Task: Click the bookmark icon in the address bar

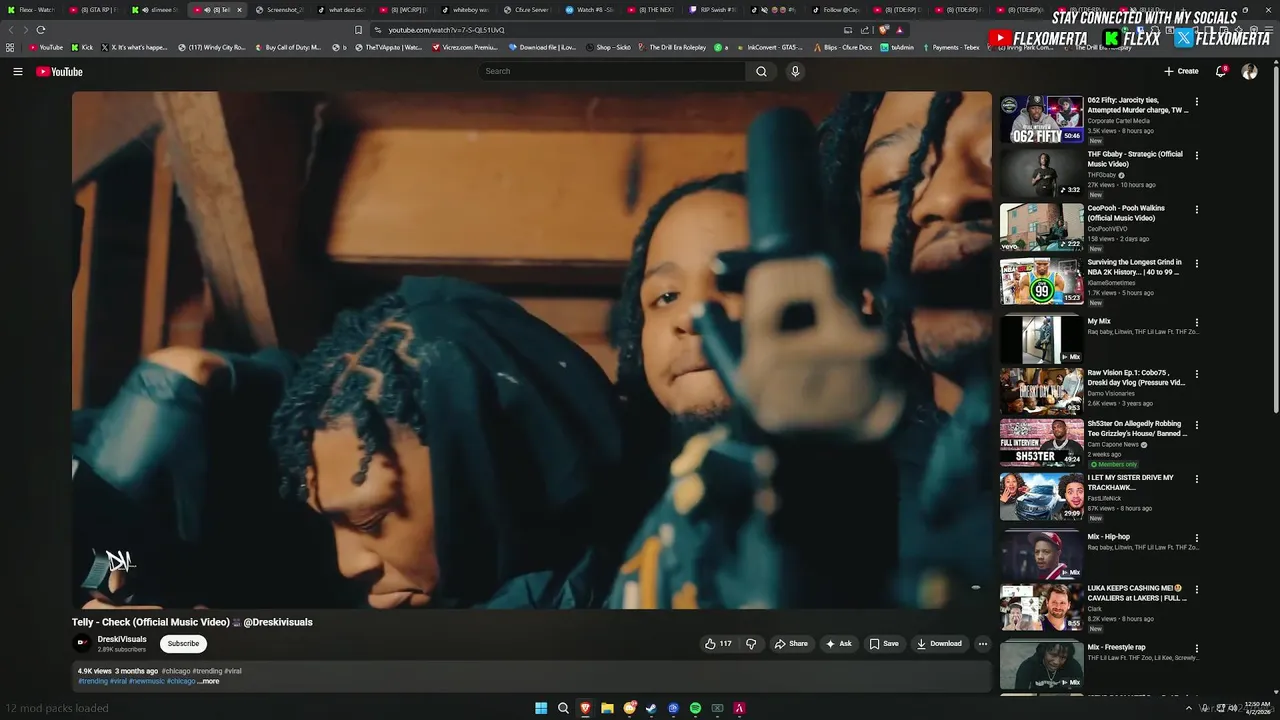Action: pos(359,30)
